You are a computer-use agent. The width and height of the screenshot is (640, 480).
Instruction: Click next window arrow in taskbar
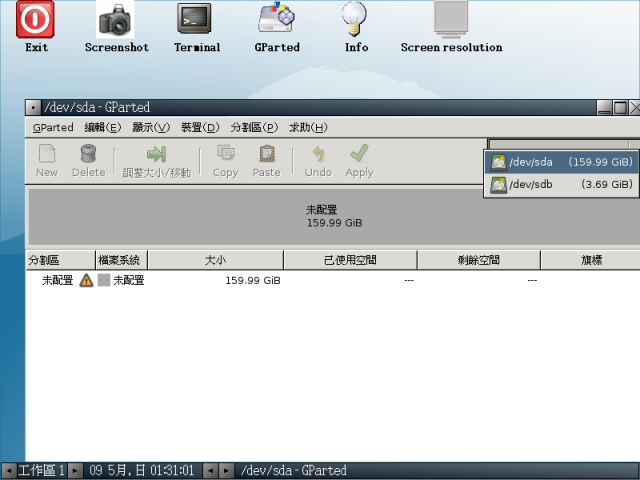pyautogui.click(x=226, y=471)
